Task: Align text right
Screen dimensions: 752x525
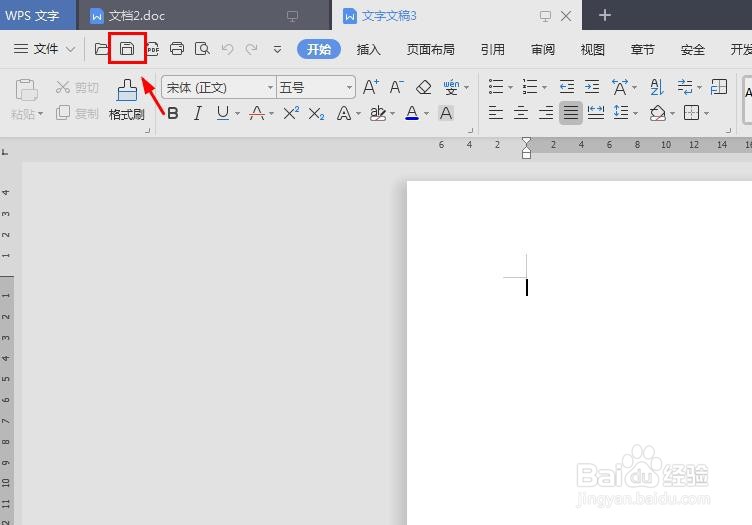Action: tap(546, 113)
